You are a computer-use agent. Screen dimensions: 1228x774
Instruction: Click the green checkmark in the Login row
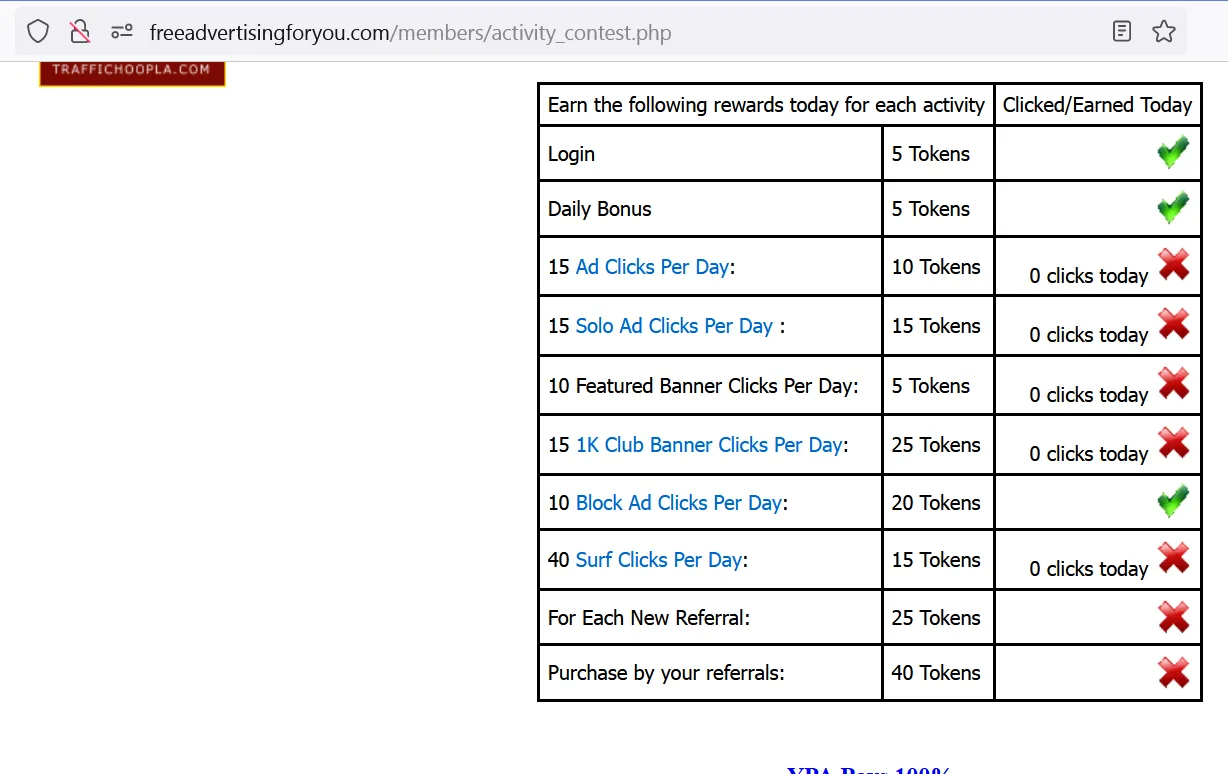click(x=1173, y=153)
